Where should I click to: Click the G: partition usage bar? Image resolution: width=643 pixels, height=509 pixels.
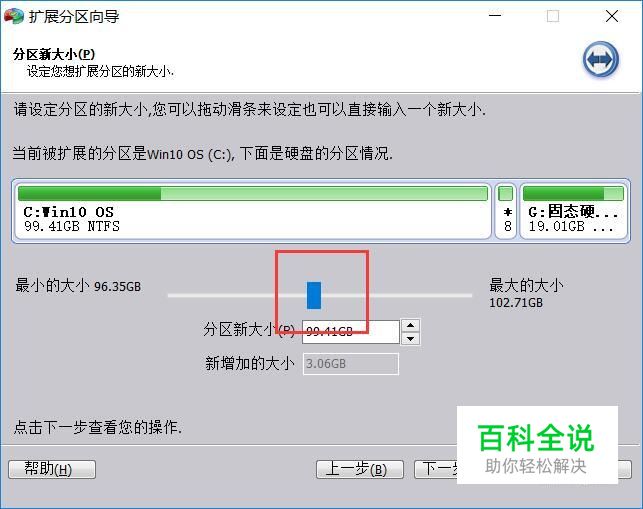[573, 193]
